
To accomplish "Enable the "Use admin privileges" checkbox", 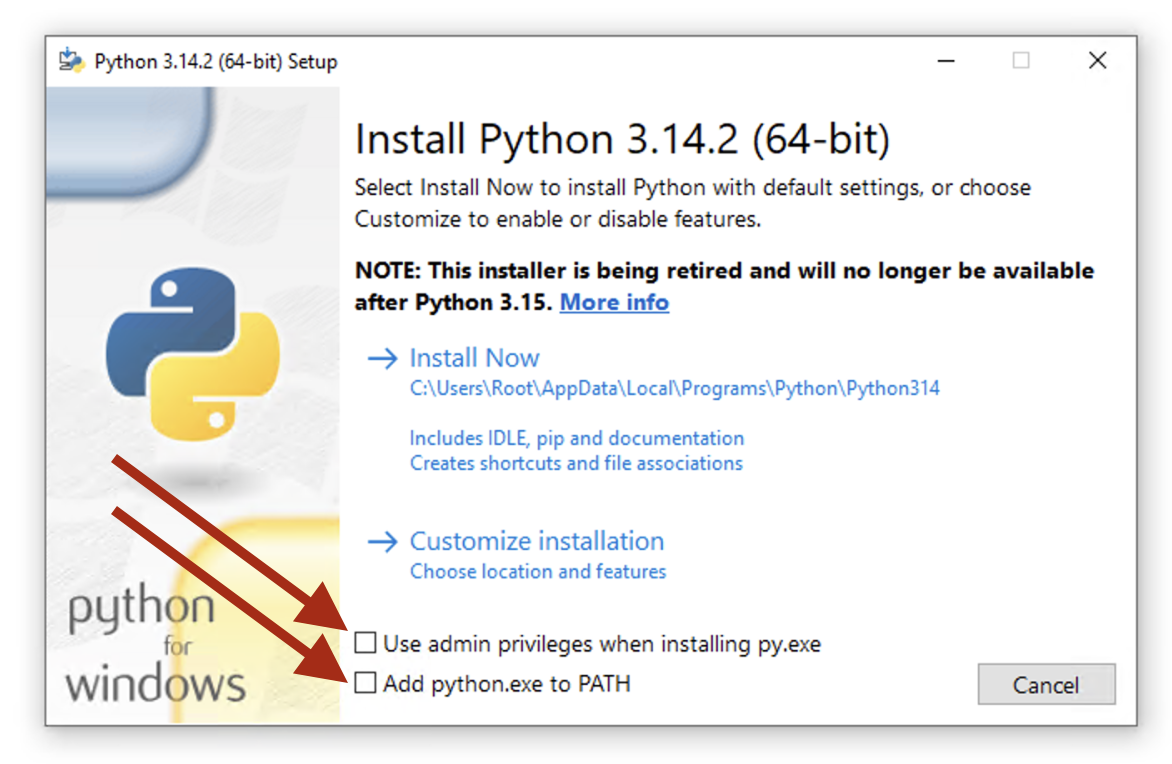I will [367, 642].
